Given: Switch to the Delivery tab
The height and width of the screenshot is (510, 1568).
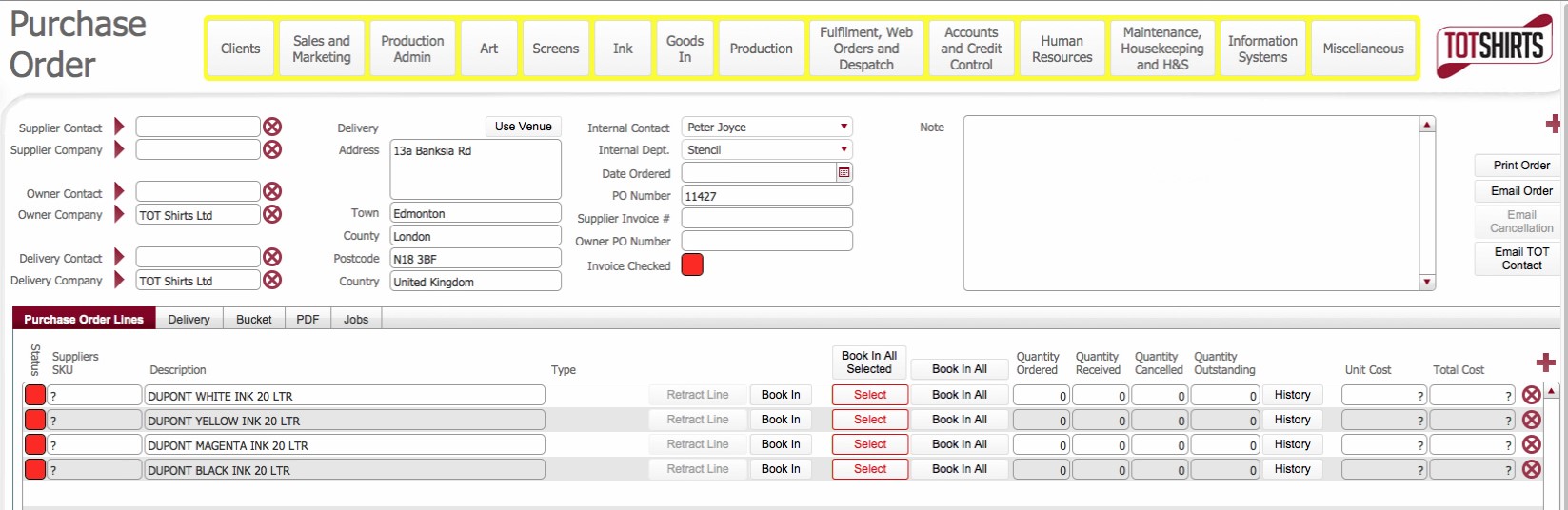Looking at the screenshot, I should click(189, 319).
